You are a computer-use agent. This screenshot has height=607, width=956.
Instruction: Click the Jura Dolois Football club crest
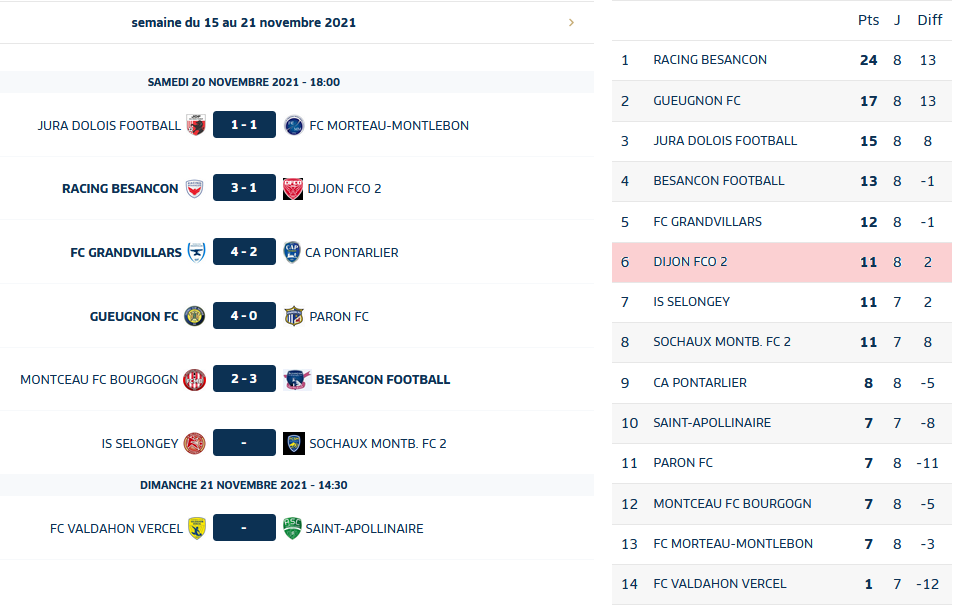[x=196, y=125]
